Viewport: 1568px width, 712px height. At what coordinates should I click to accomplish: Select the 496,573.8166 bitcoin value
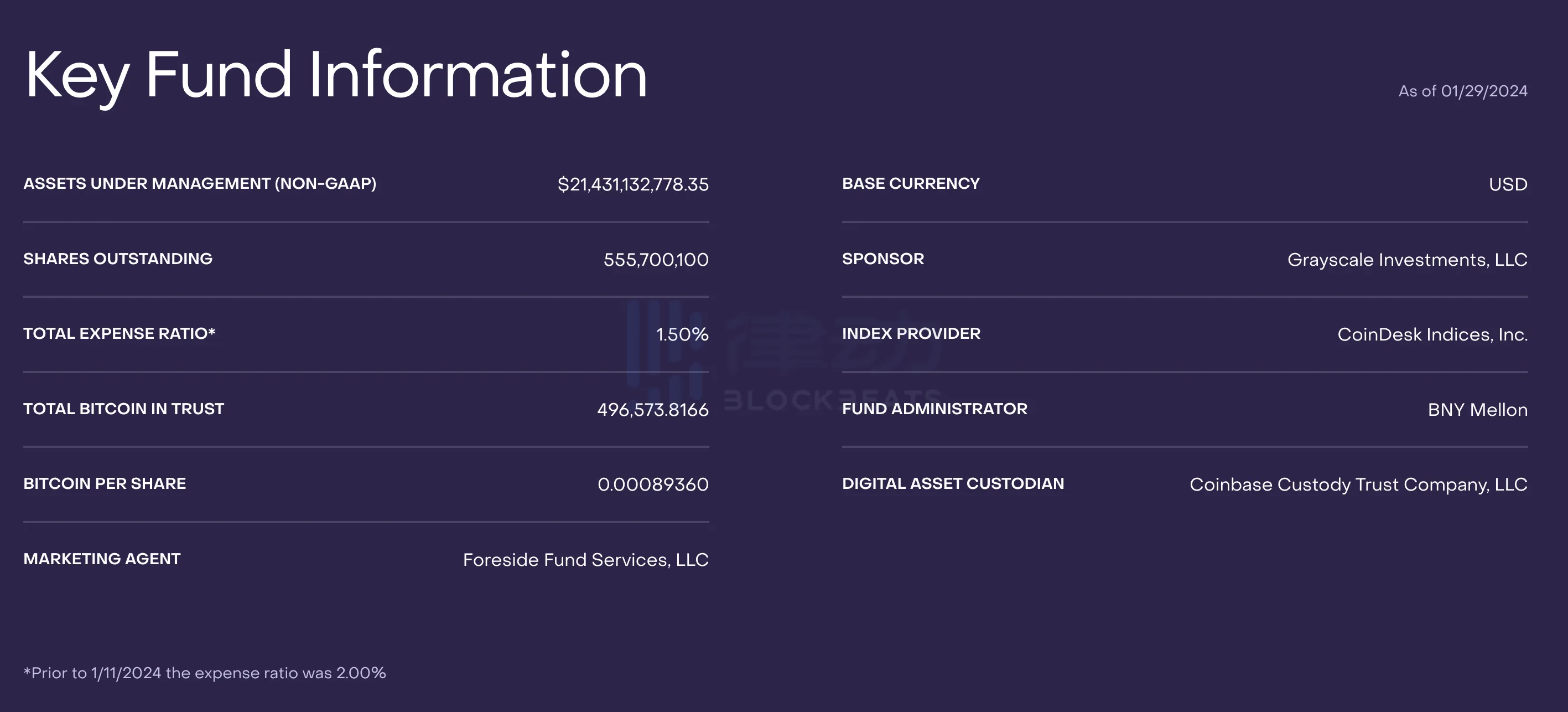tap(652, 409)
